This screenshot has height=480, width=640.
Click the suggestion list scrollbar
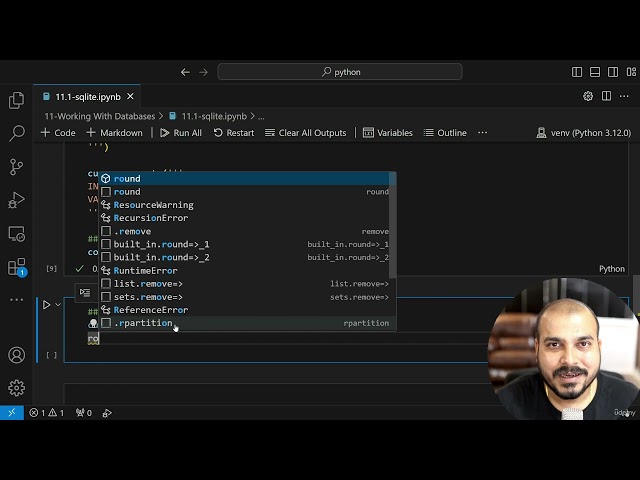393,225
